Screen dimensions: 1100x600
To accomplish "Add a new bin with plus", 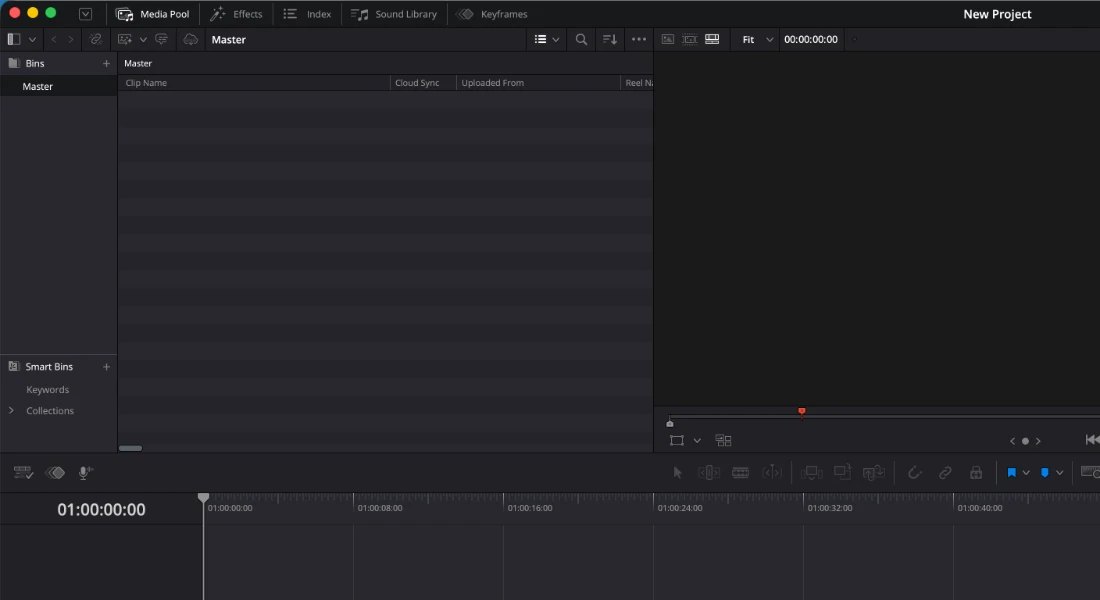I will point(106,63).
